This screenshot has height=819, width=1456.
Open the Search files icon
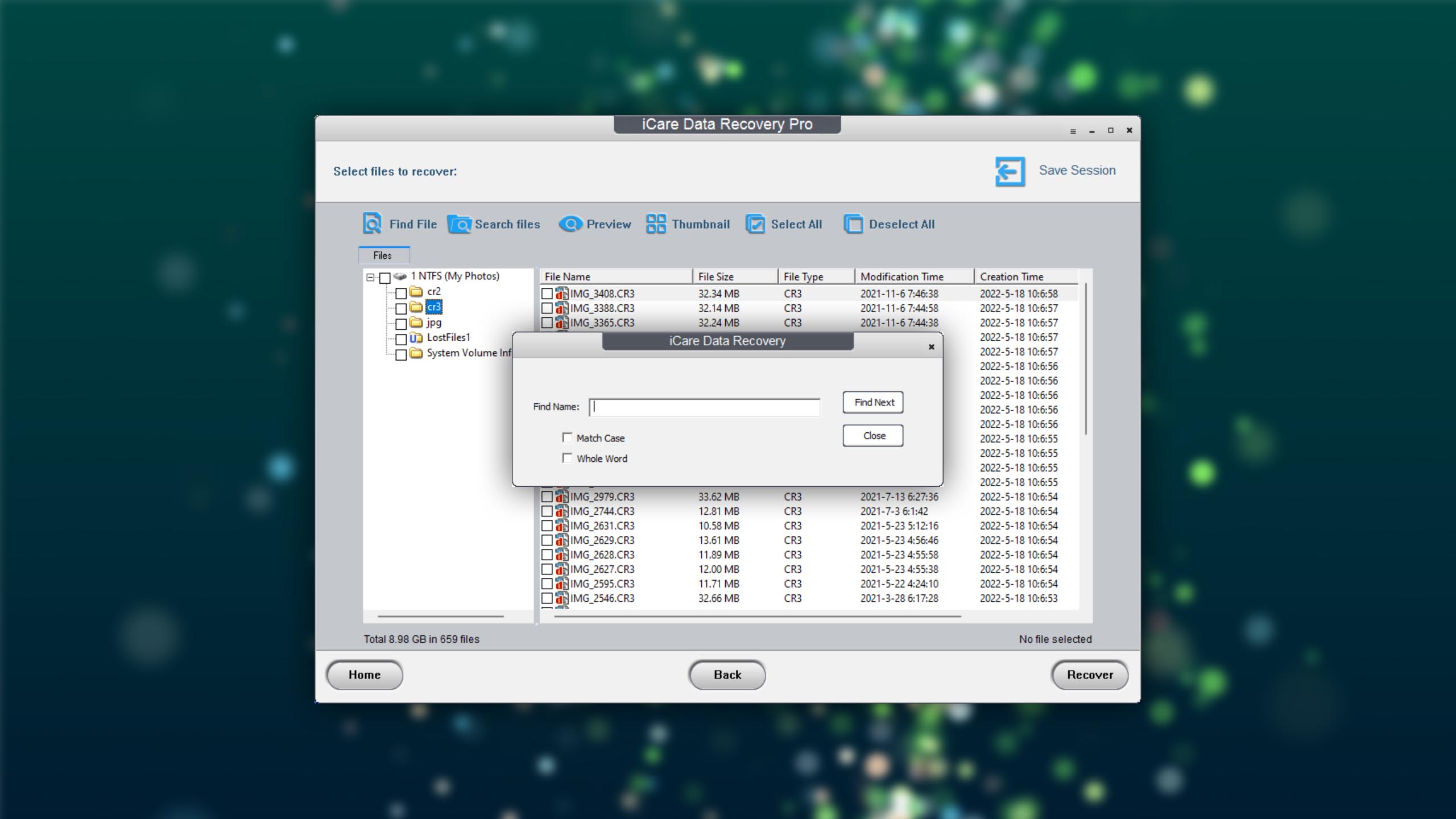tap(459, 224)
